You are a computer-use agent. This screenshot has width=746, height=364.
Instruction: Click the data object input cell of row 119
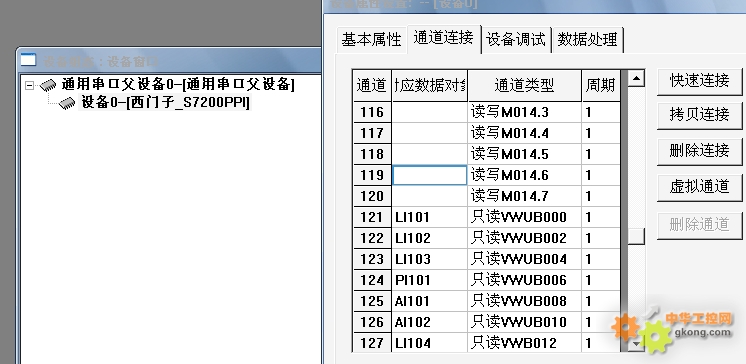(x=430, y=175)
